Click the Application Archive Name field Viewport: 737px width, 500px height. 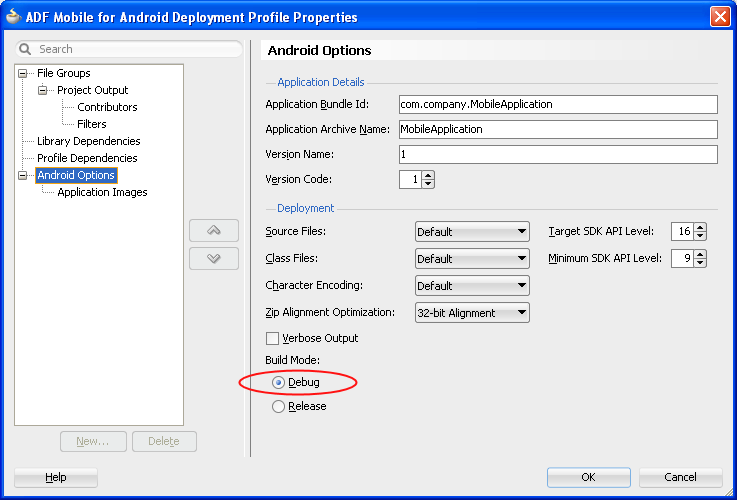[558, 129]
